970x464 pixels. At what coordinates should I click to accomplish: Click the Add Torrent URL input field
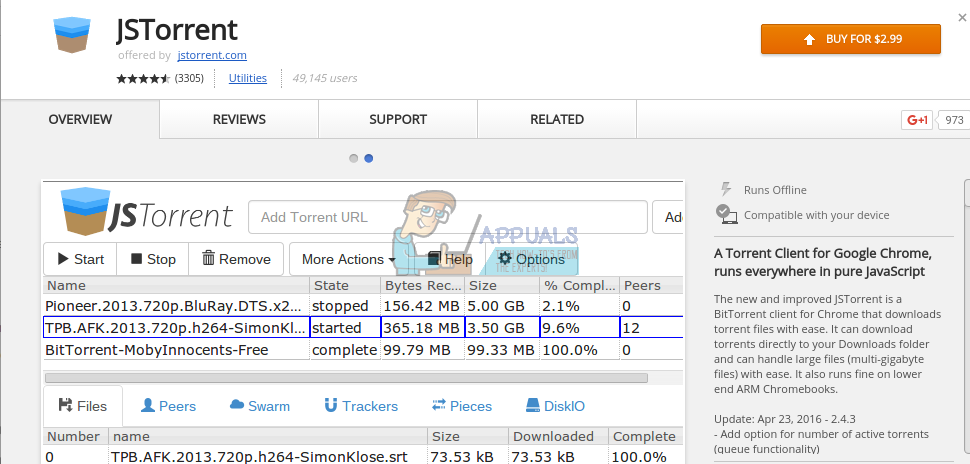[447, 217]
